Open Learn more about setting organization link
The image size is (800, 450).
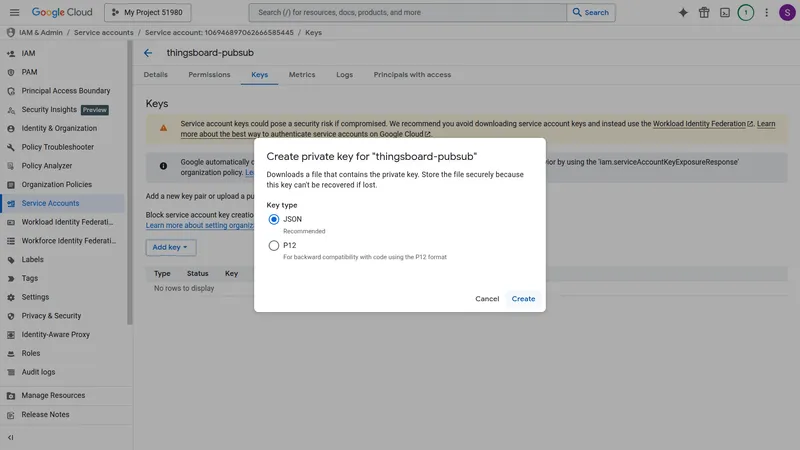pos(199,226)
